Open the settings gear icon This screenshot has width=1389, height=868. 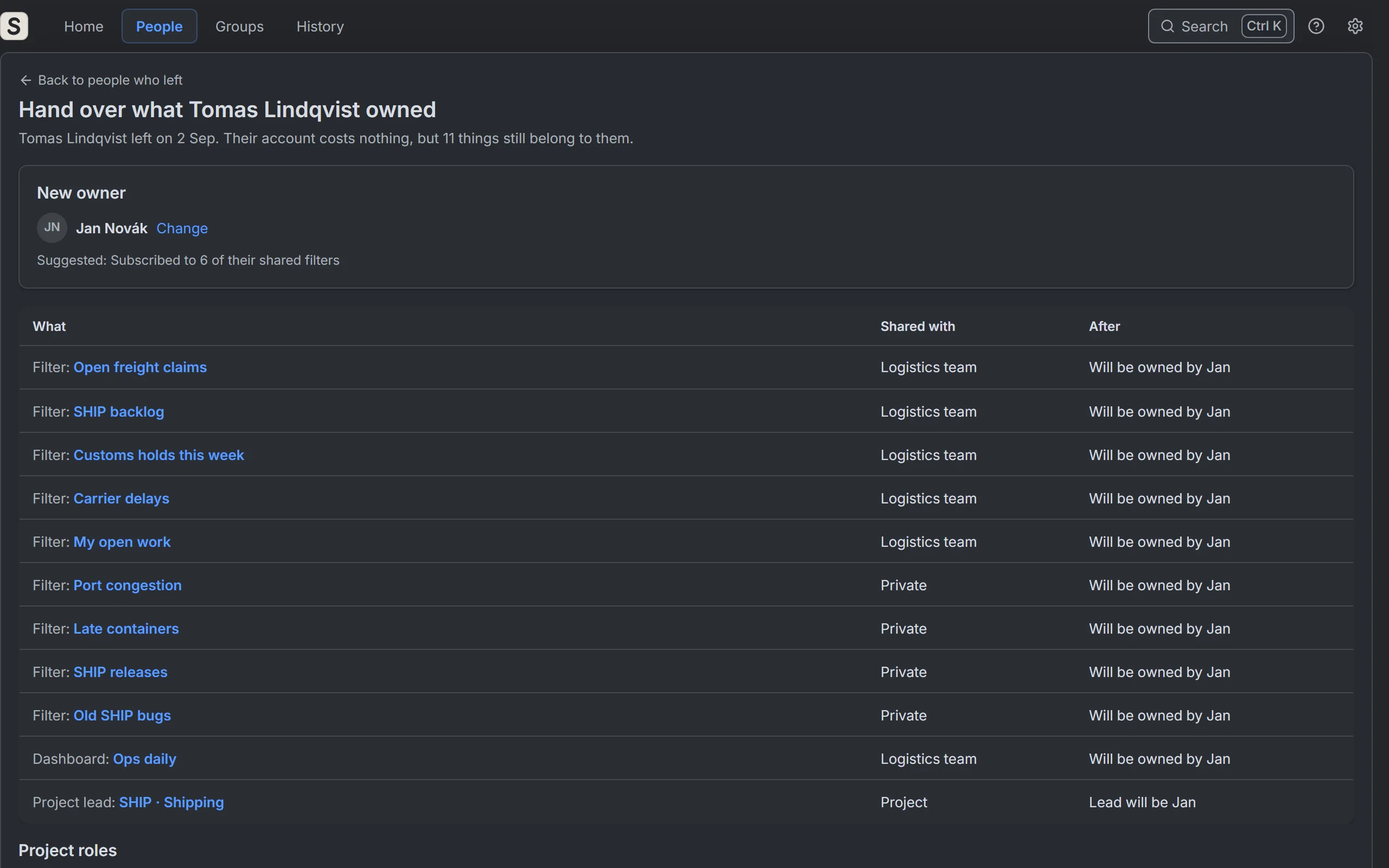click(1355, 26)
